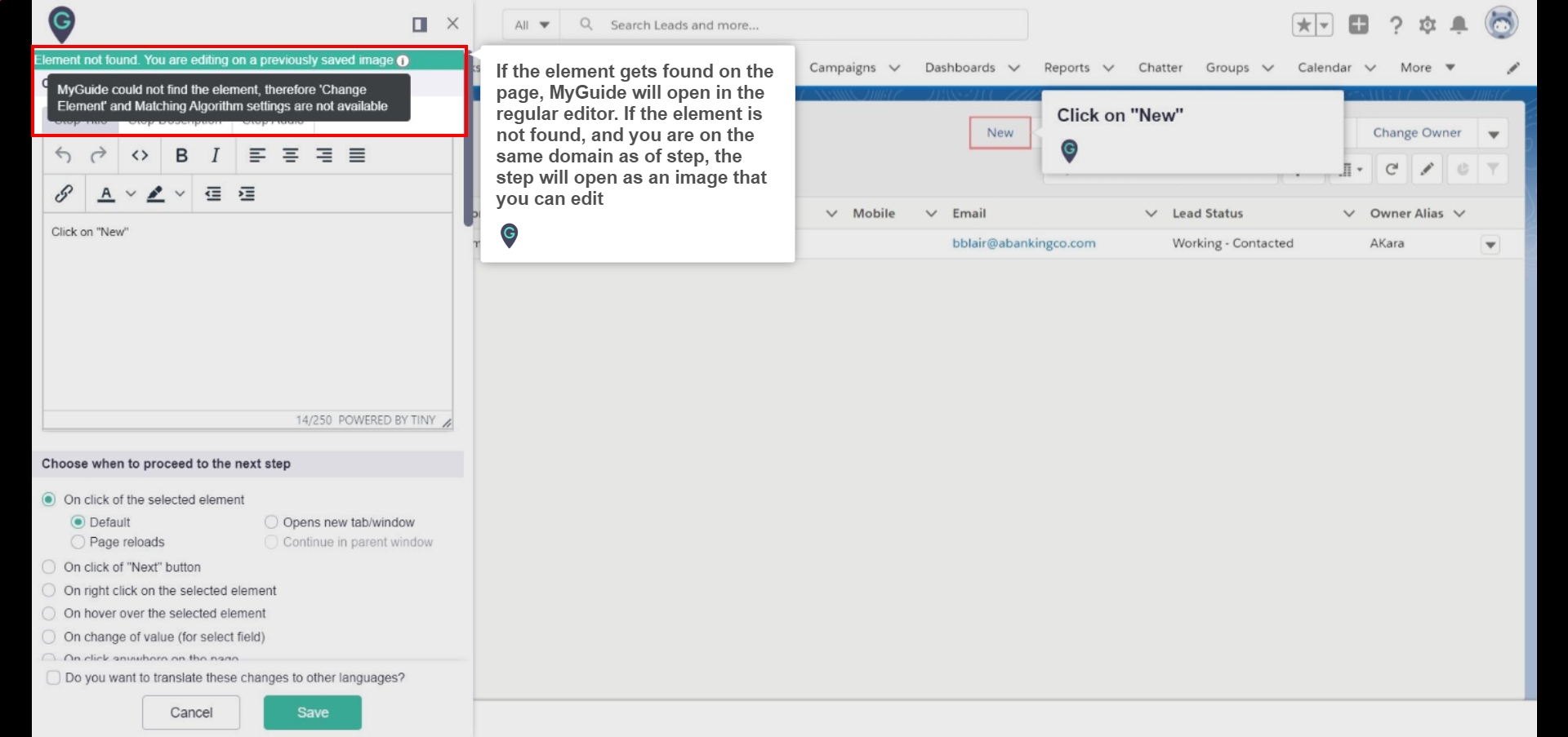Open the list view filter icon
1568x737 pixels.
click(1493, 169)
